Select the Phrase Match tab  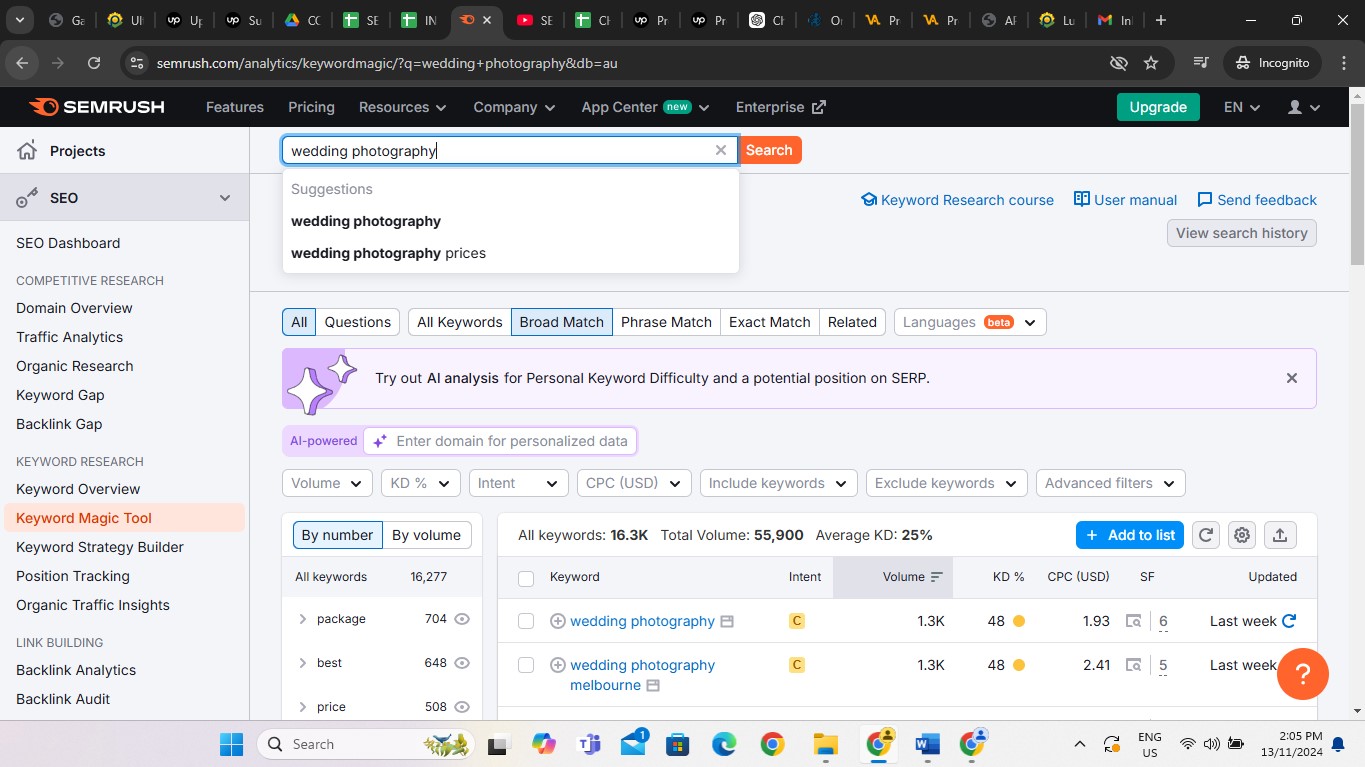pyautogui.click(x=666, y=322)
